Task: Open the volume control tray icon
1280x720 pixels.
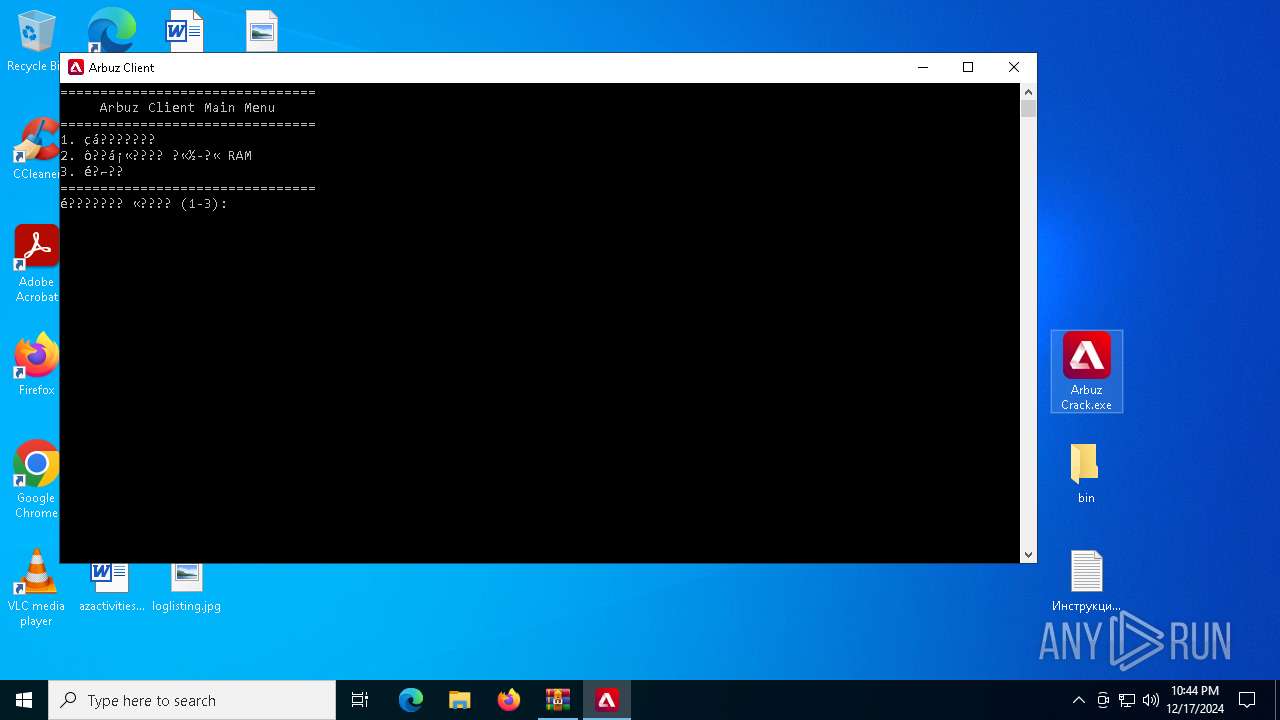Action: coord(1151,700)
